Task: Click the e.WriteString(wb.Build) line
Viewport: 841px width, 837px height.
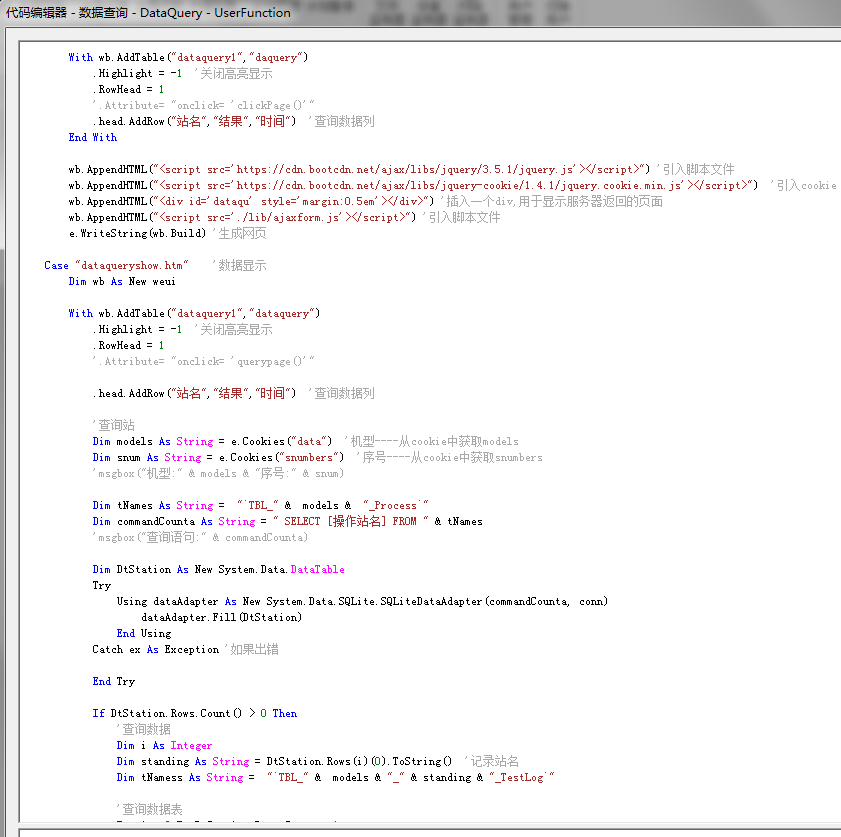Action: point(137,233)
